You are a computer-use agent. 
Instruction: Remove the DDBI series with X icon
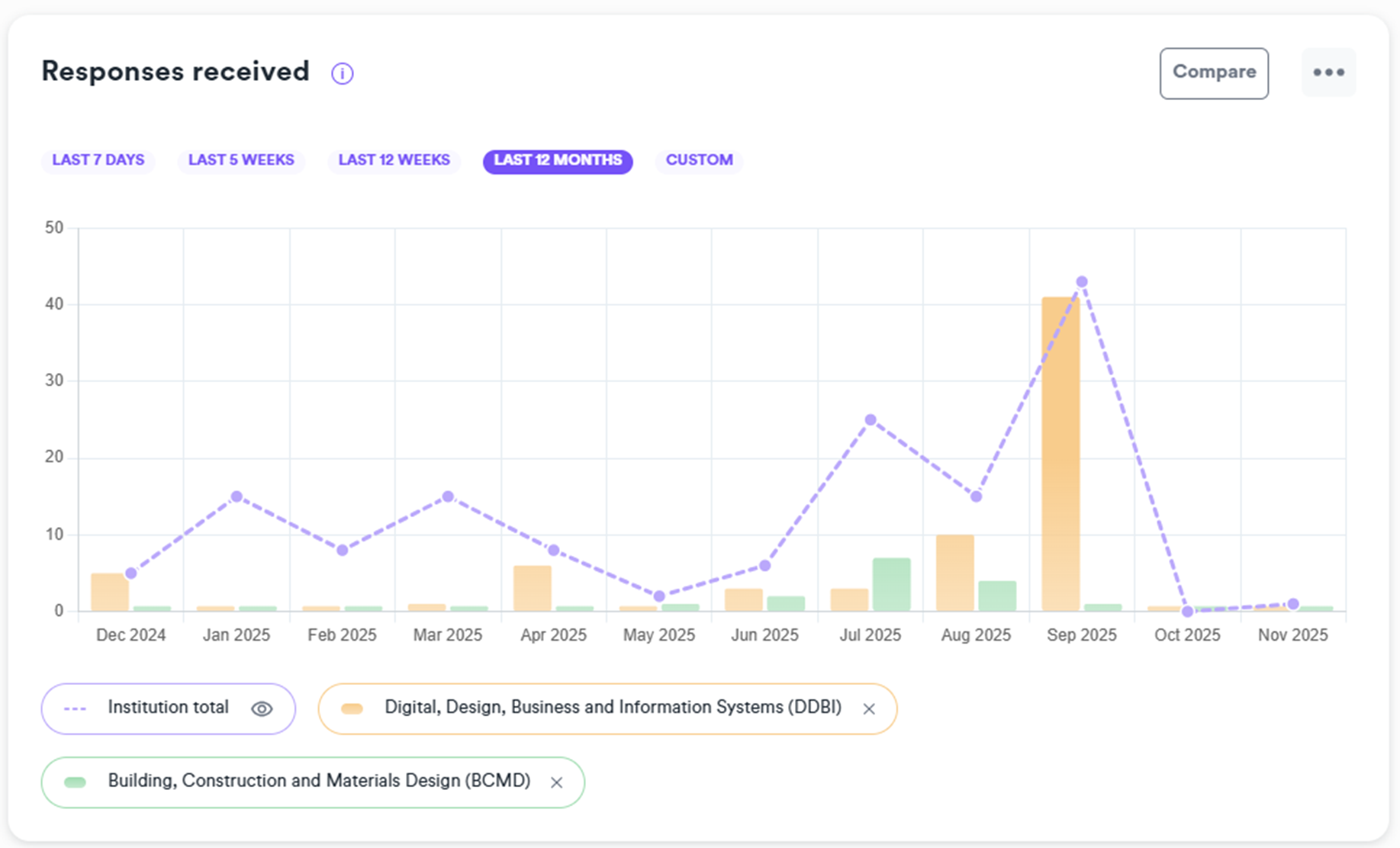coord(868,708)
